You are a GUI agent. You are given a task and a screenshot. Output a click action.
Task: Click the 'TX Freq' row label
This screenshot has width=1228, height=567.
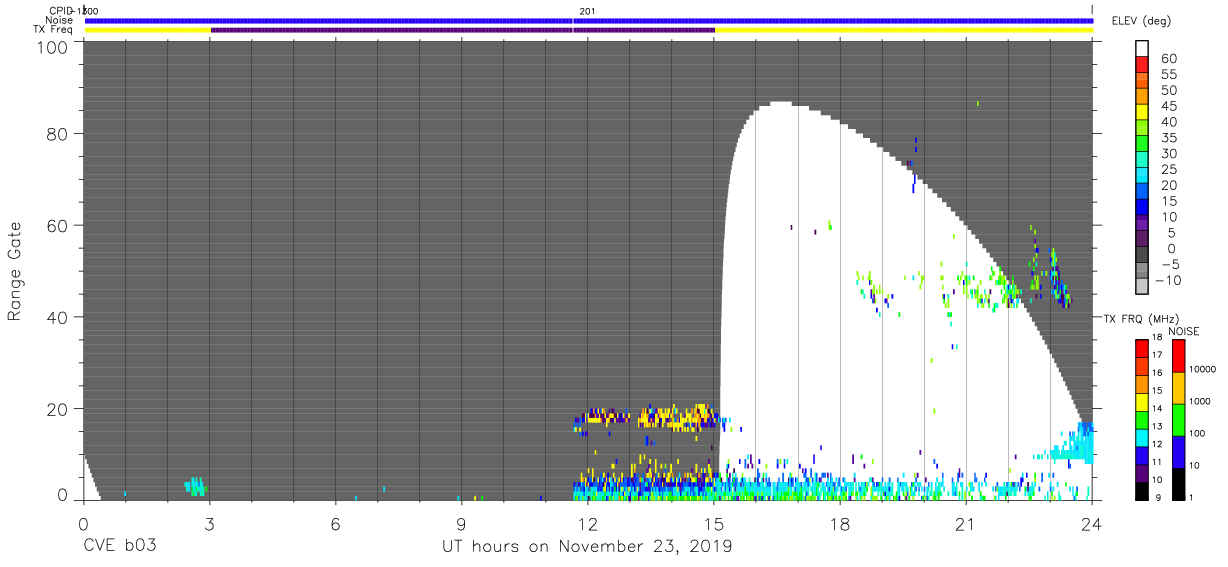coord(52,30)
